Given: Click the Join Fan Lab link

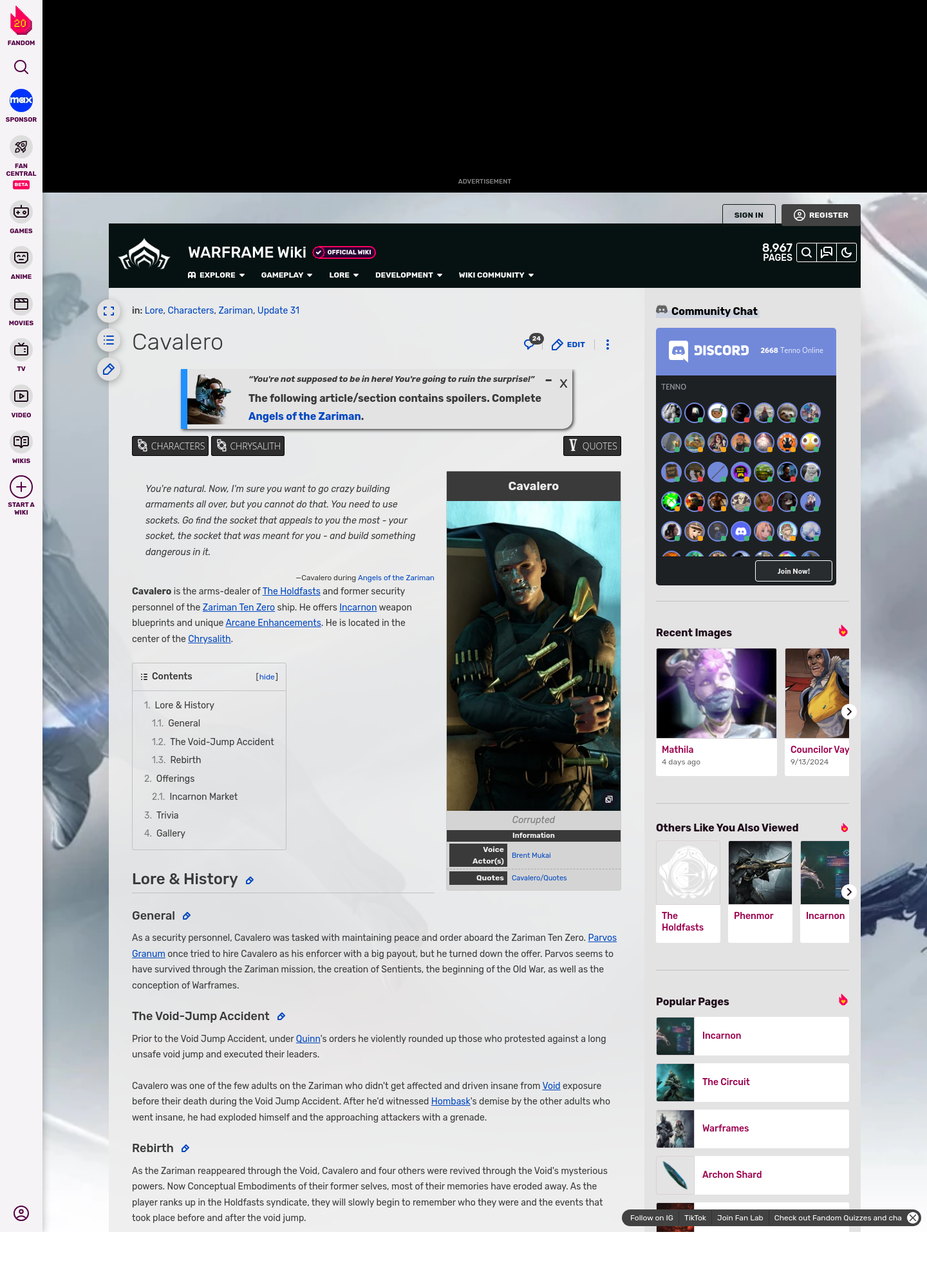Looking at the screenshot, I should point(740,1218).
